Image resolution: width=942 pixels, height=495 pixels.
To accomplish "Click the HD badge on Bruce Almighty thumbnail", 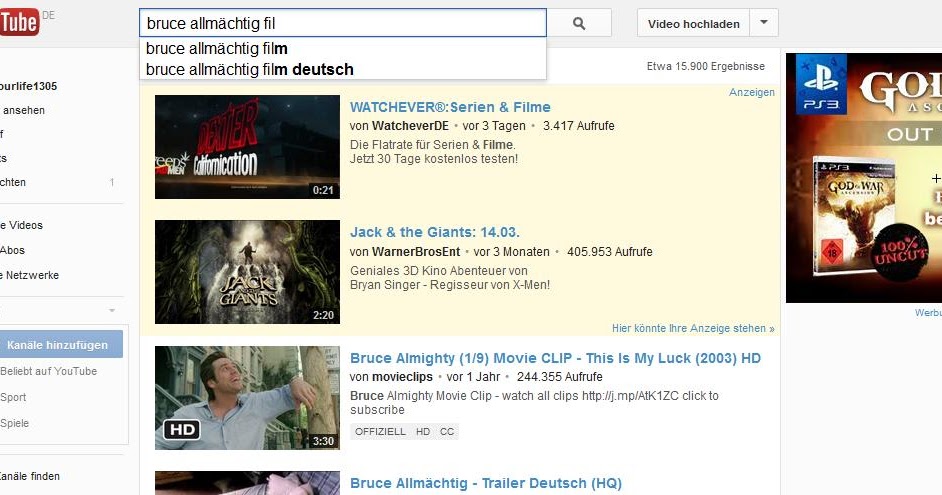I will pyautogui.click(x=182, y=430).
